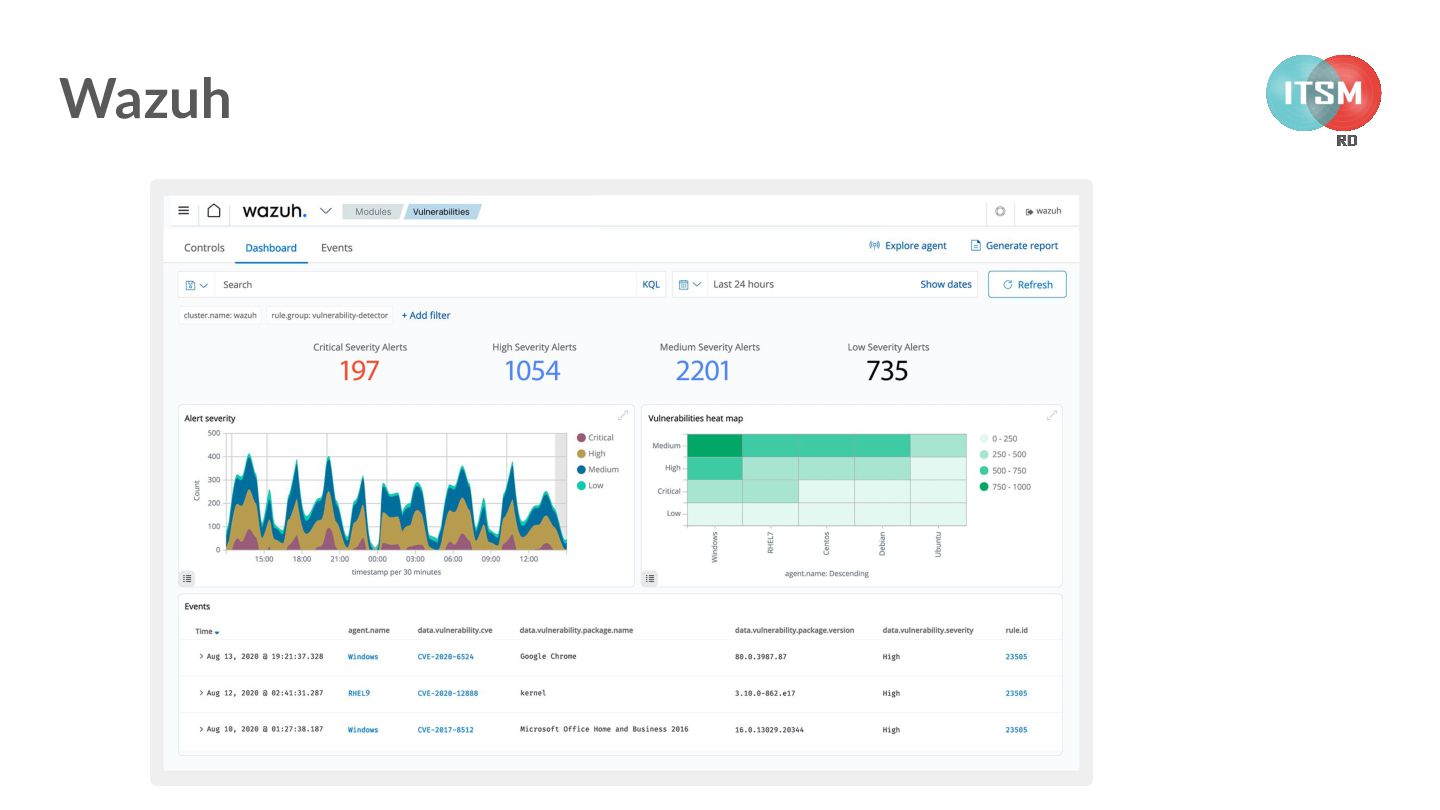Switch to the Controls tab

(204, 248)
